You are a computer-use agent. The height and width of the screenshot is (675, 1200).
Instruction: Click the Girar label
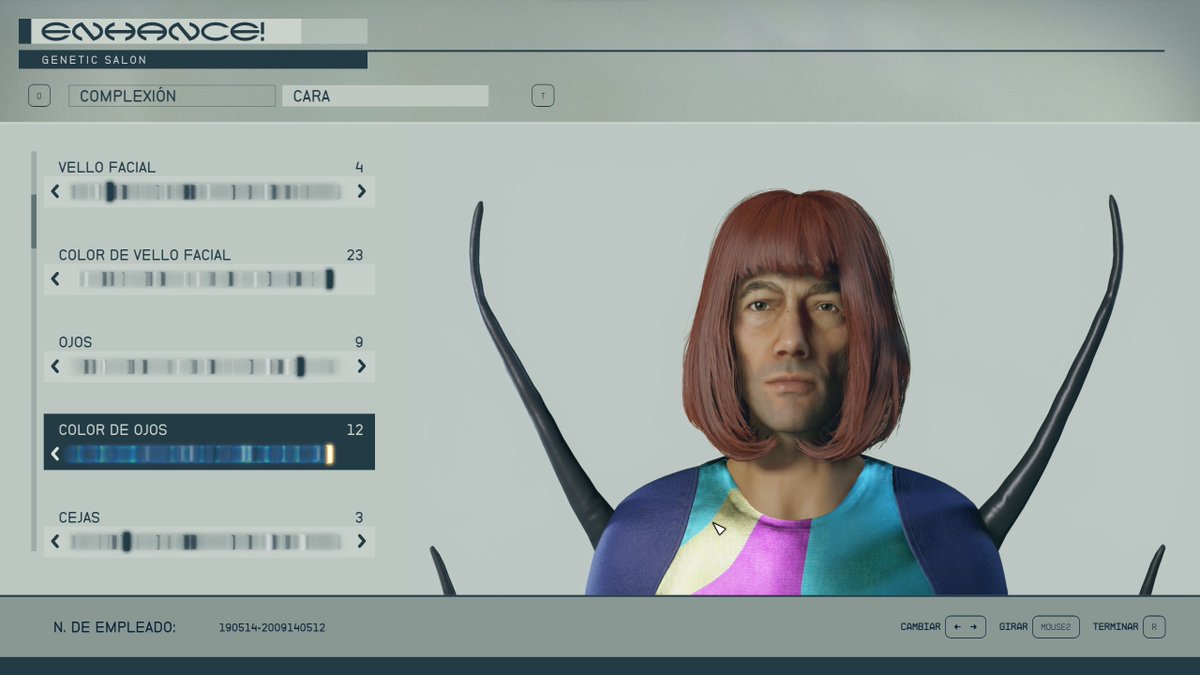1013,627
